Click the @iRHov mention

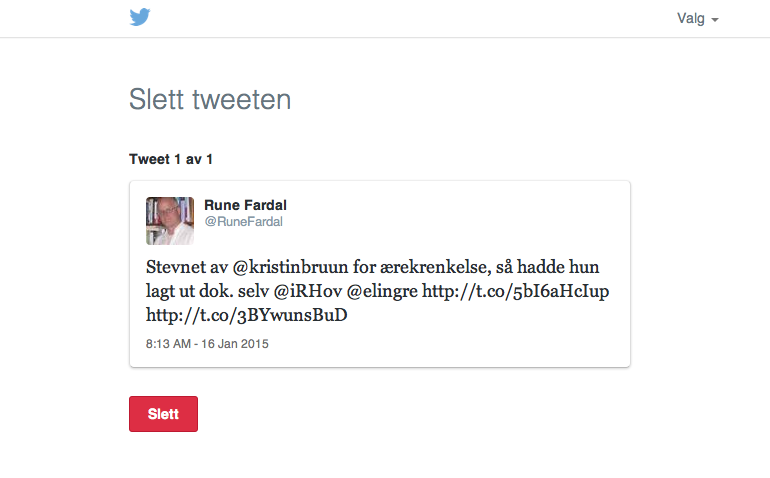(x=307, y=291)
